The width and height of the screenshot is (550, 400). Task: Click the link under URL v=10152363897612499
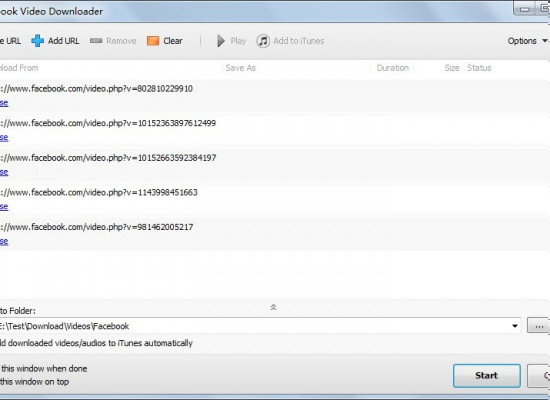click(x=4, y=138)
